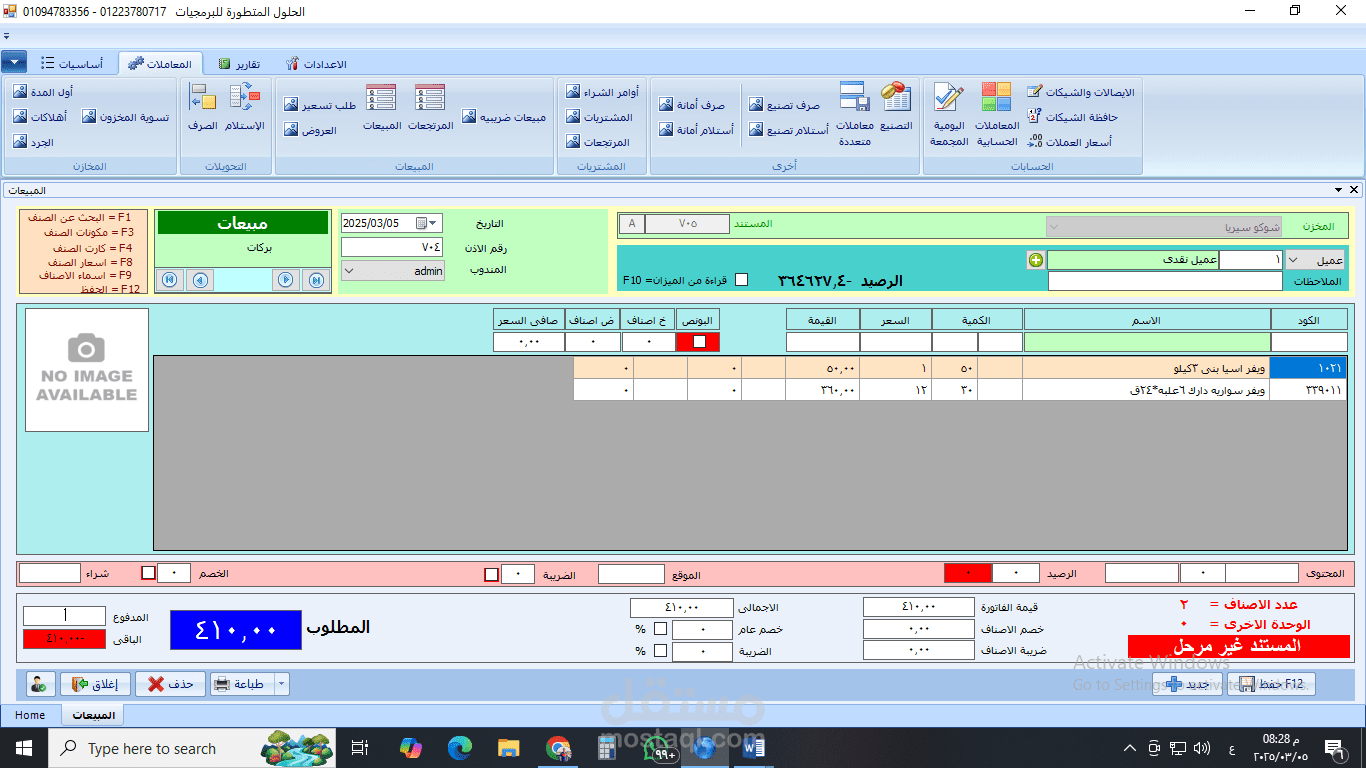Open طلب تسعير item

tap(320, 105)
